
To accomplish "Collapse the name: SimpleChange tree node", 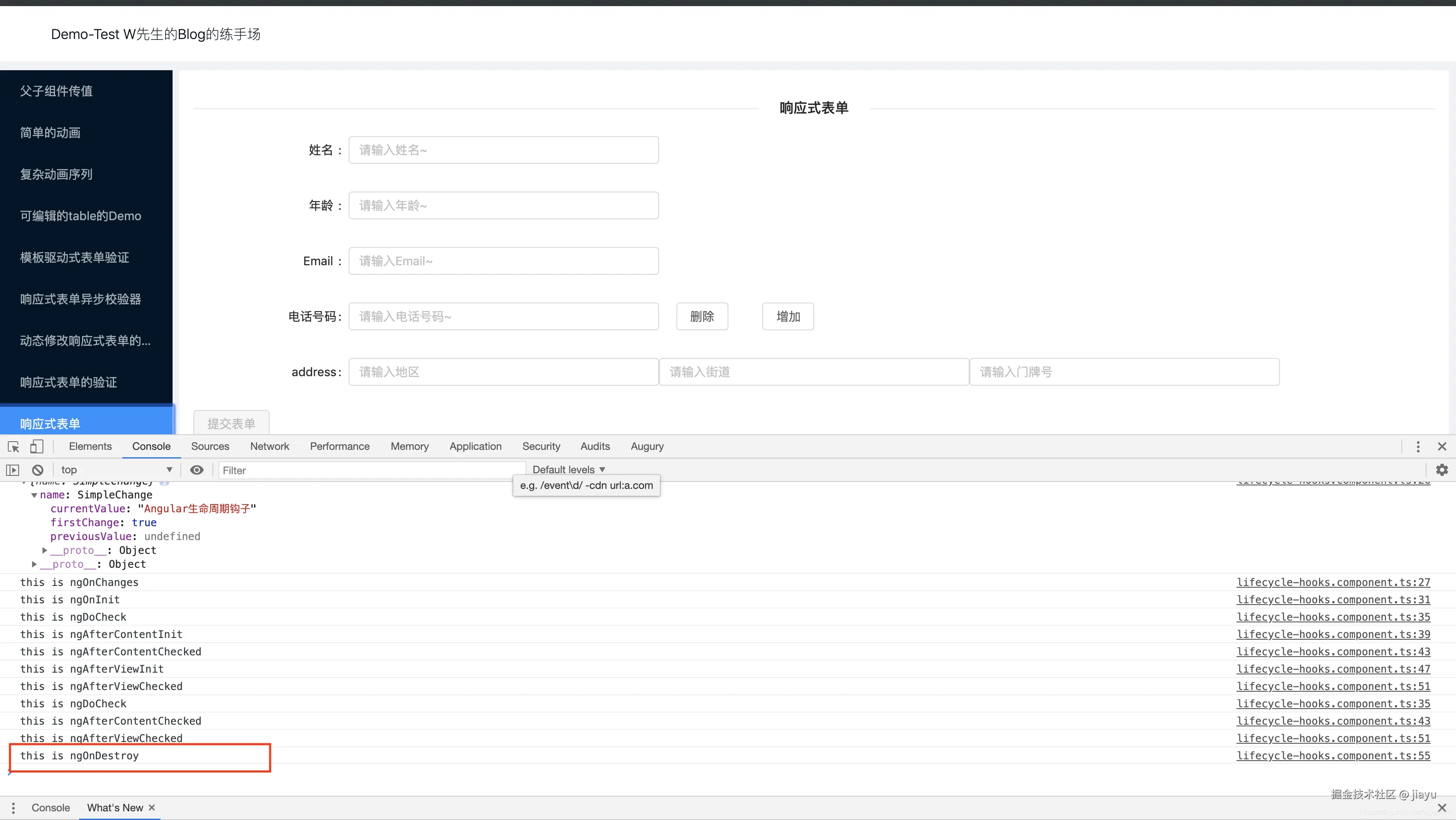I will point(35,496).
